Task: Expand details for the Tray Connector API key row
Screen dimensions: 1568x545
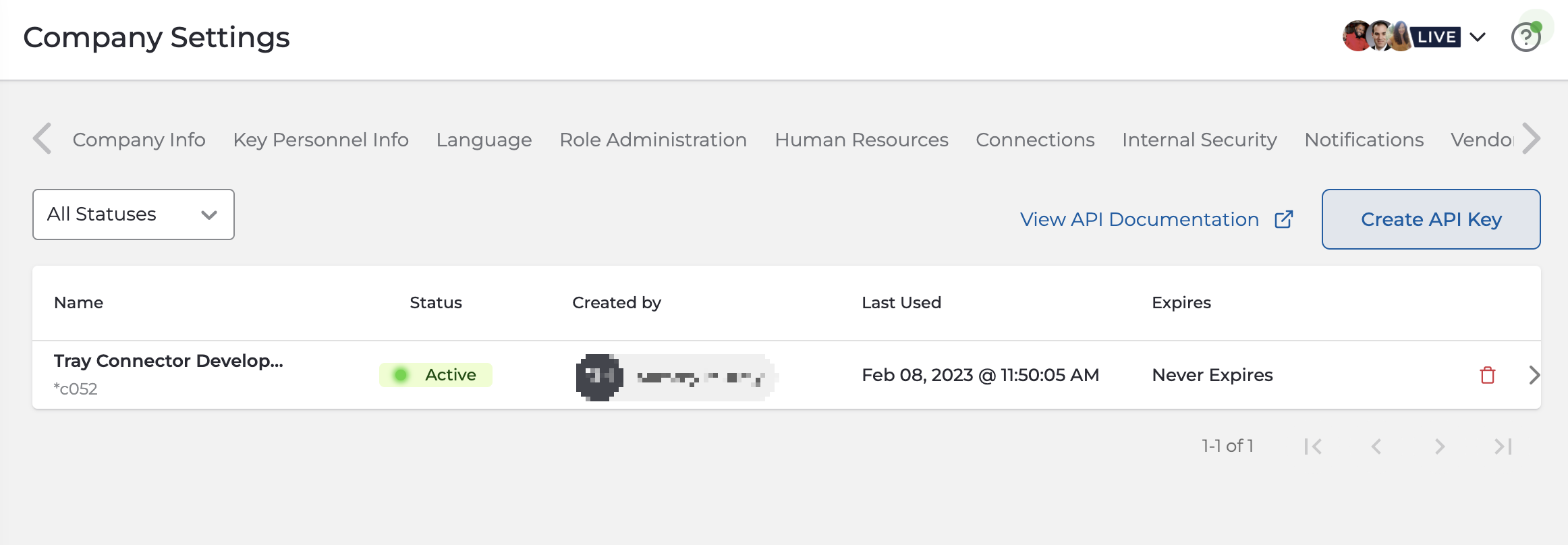Action: pyautogui.click(x=1534, y=375)
